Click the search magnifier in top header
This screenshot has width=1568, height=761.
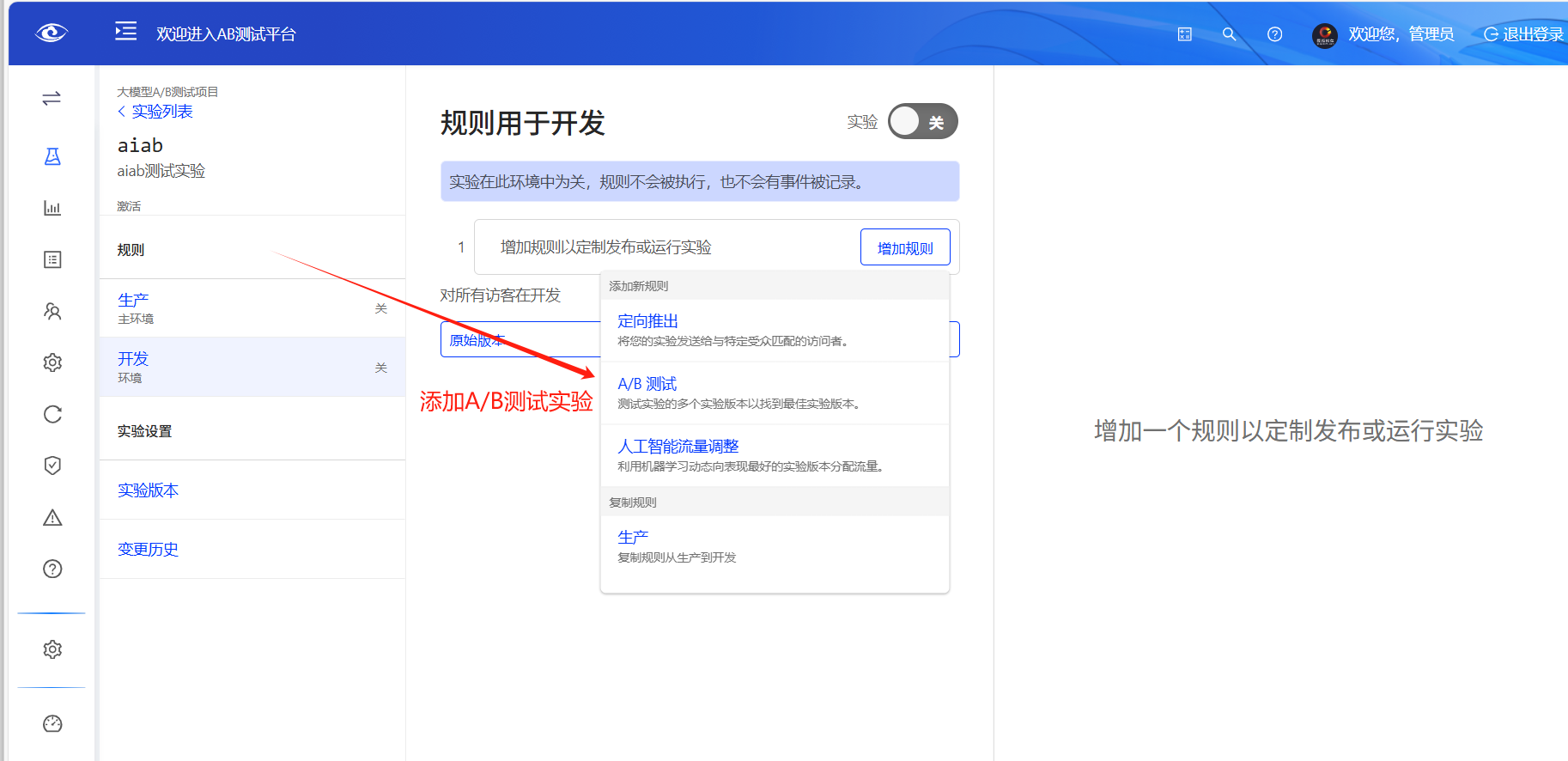pos(1229,34)
